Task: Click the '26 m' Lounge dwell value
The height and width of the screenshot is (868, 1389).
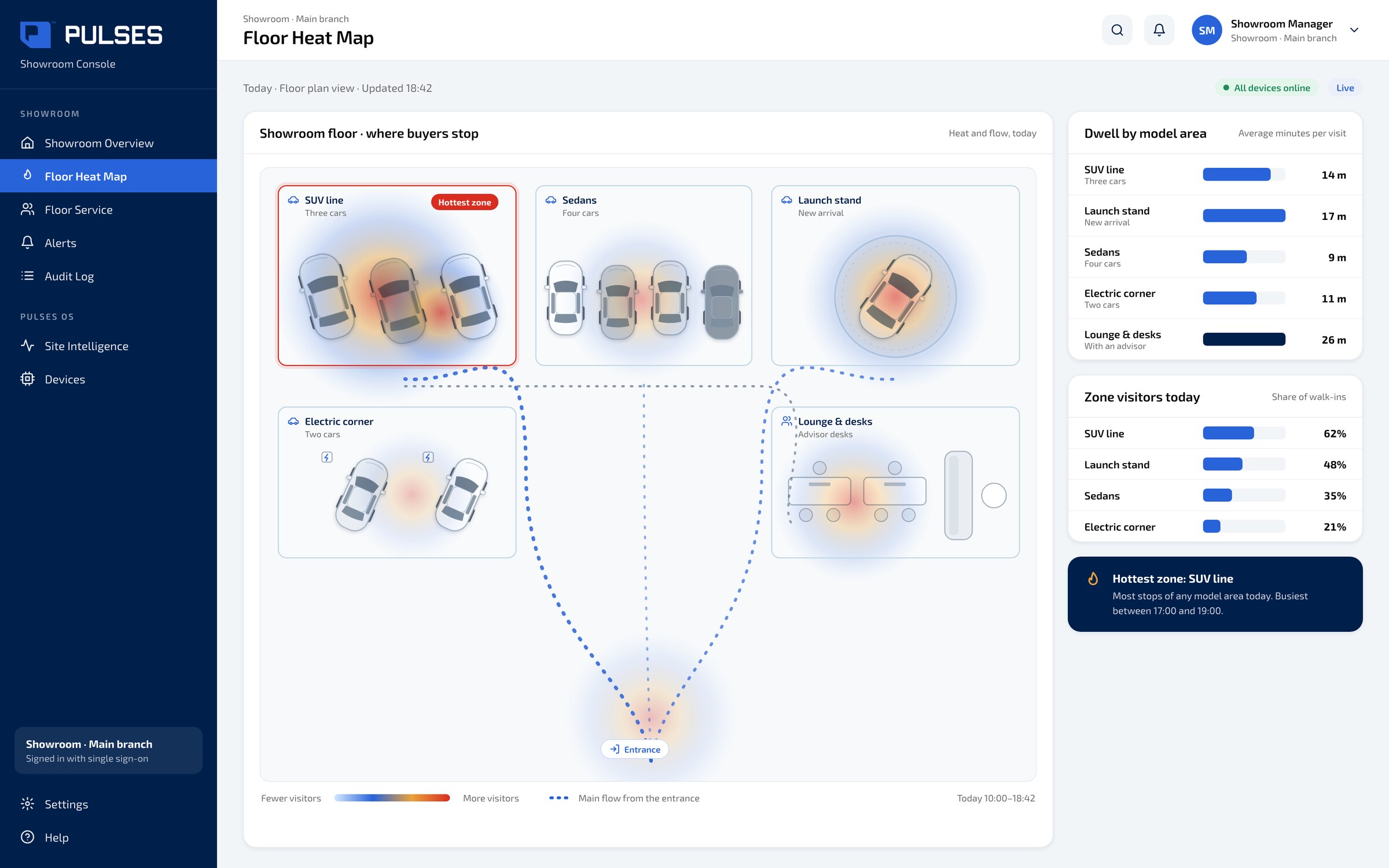Action: [x=1333, y=340]
